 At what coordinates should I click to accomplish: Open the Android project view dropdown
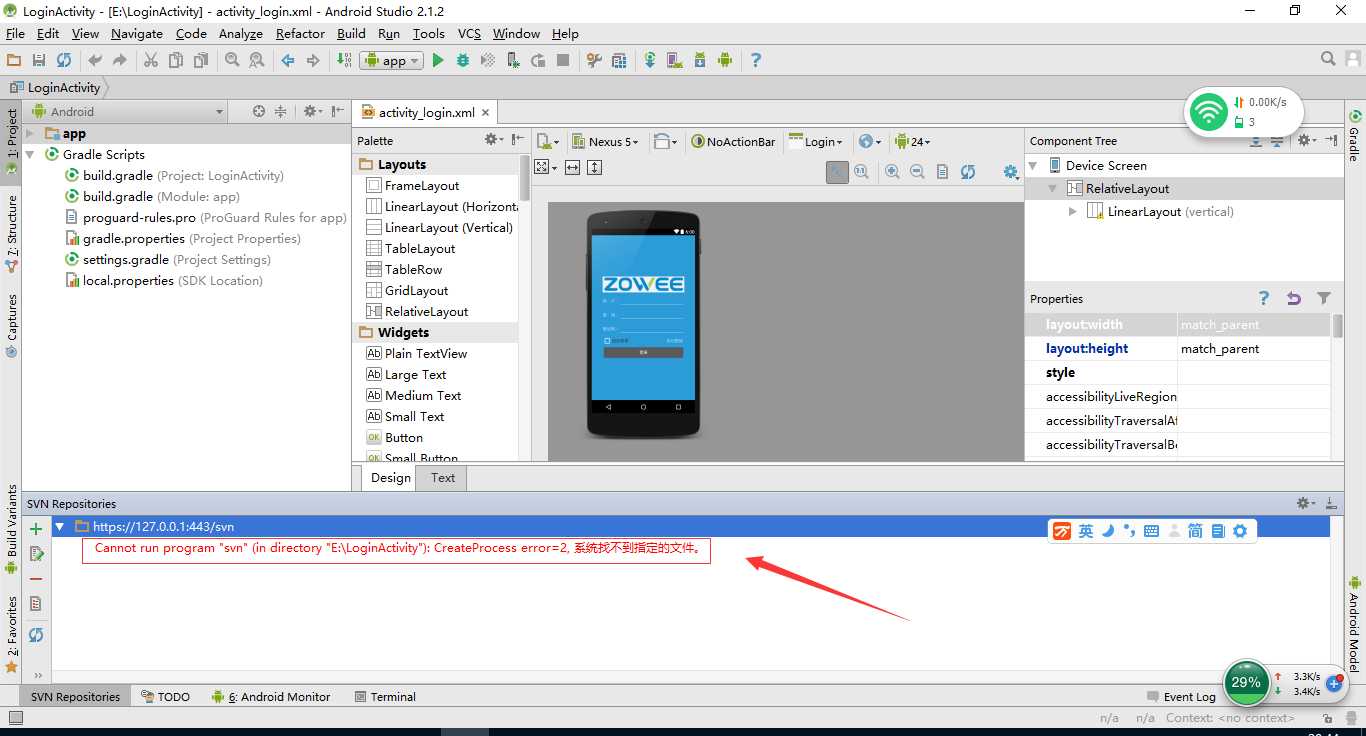tap(128, 111)
